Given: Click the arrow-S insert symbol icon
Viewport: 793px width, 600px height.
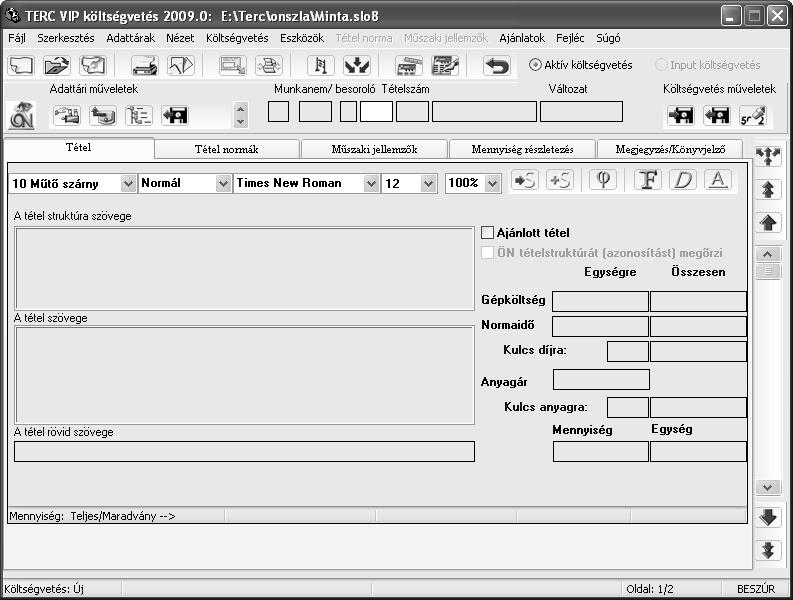Looking at the screenshot, I should (524, 180).
